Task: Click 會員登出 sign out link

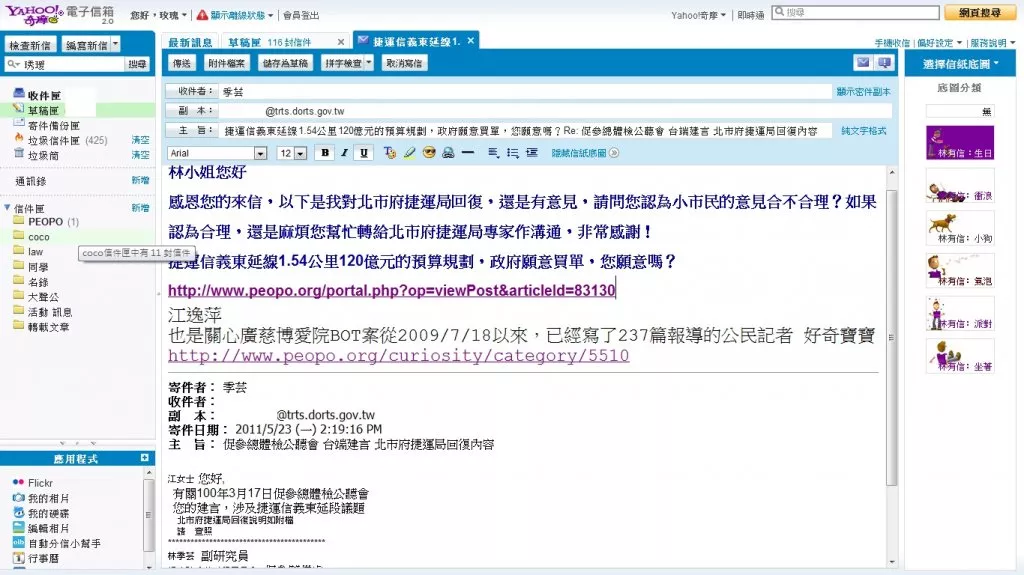Action: (301, 15)
